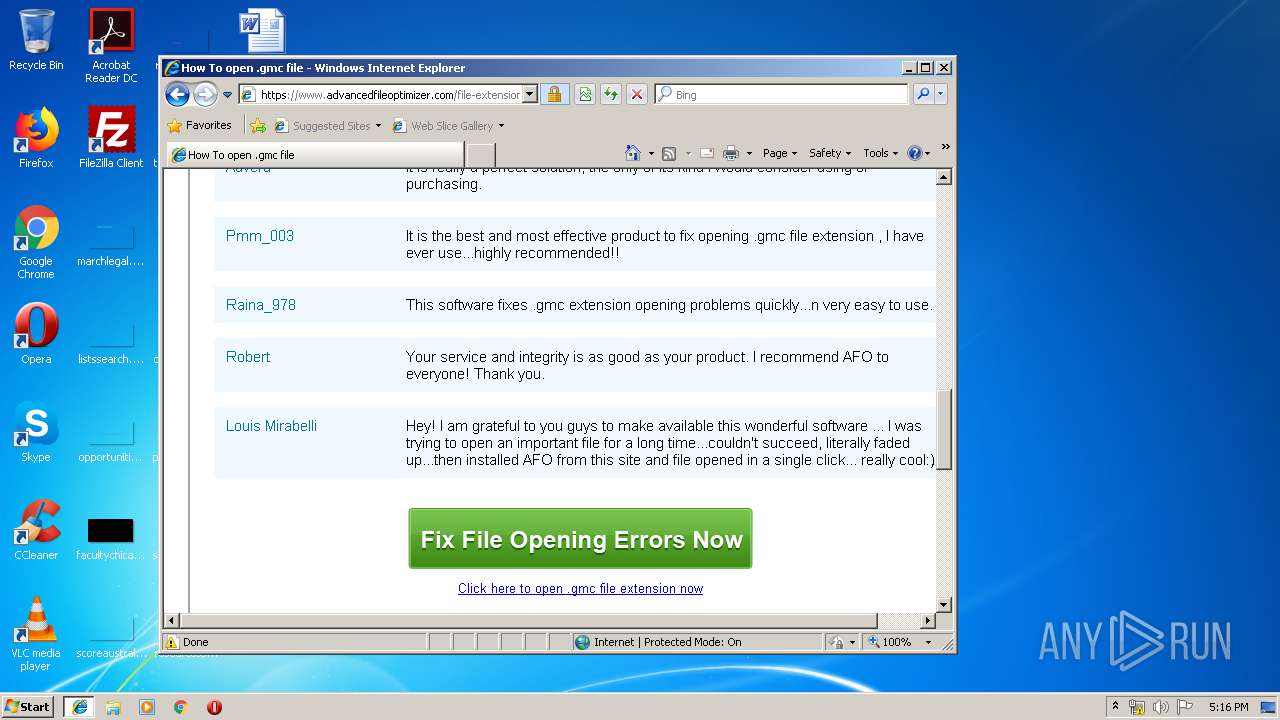Print the page with the printer icon
Viewport: 1280px width, 720px height.
click(x=731, y=153)
